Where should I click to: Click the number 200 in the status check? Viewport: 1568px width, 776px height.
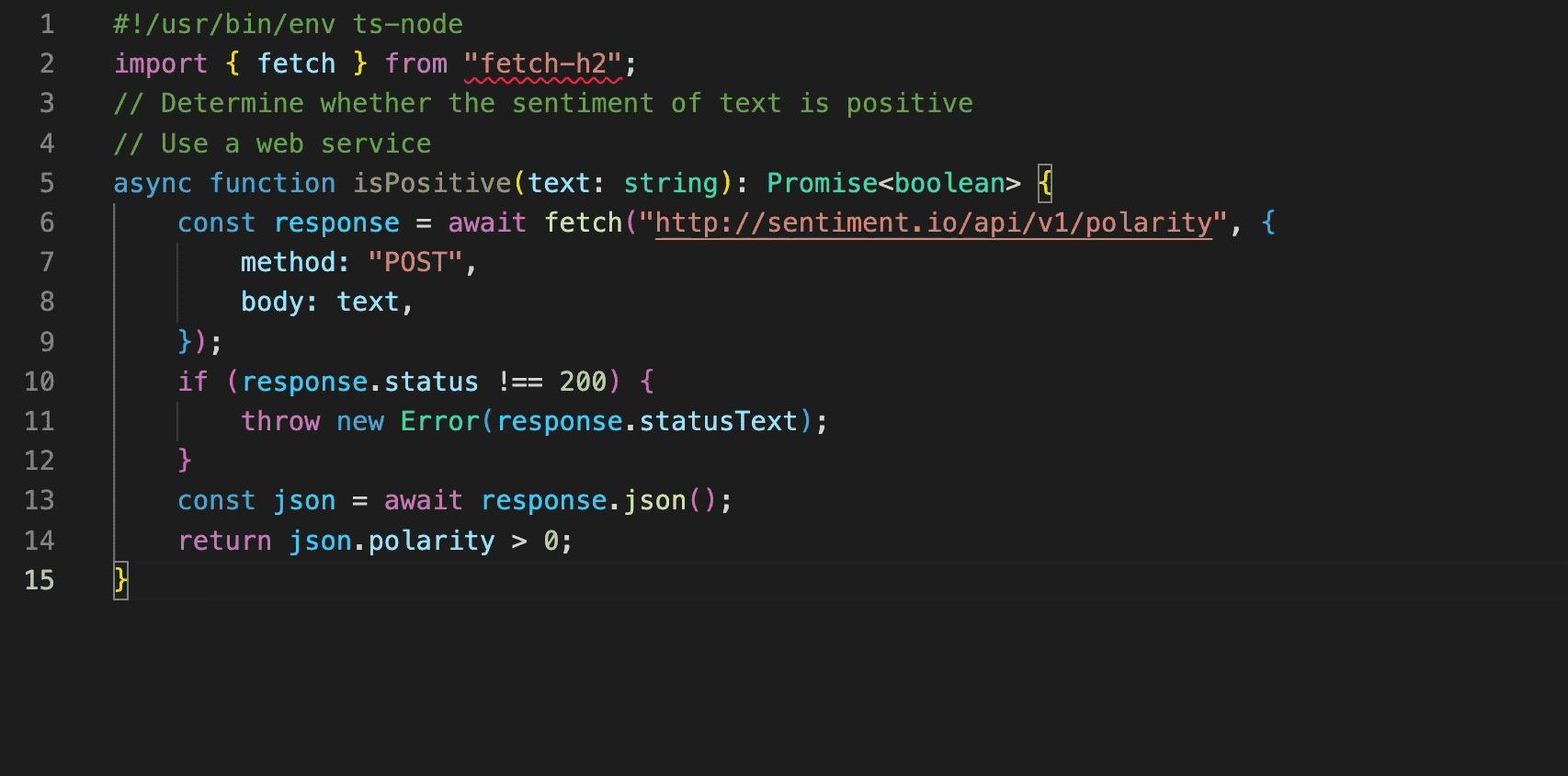click(x=583, y=382)
